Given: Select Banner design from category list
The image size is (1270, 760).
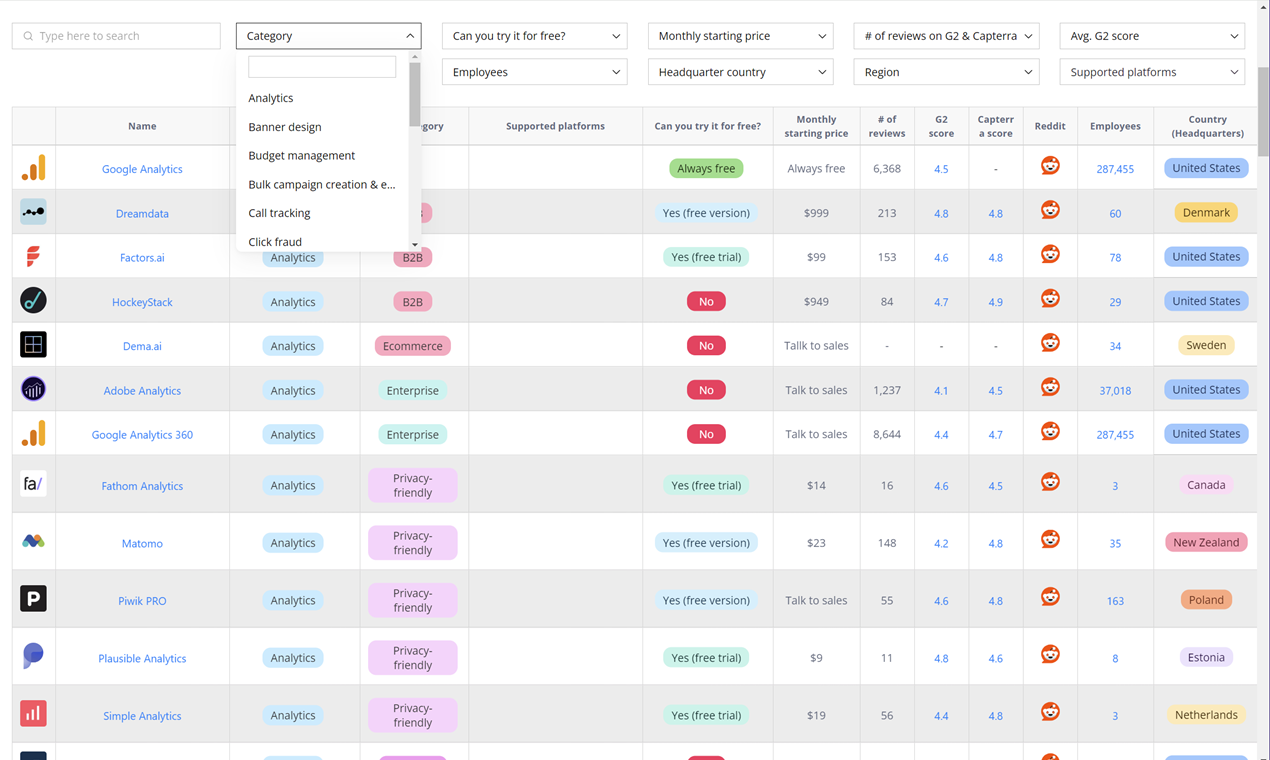Looking at the screenshot, I should (285, 127).
